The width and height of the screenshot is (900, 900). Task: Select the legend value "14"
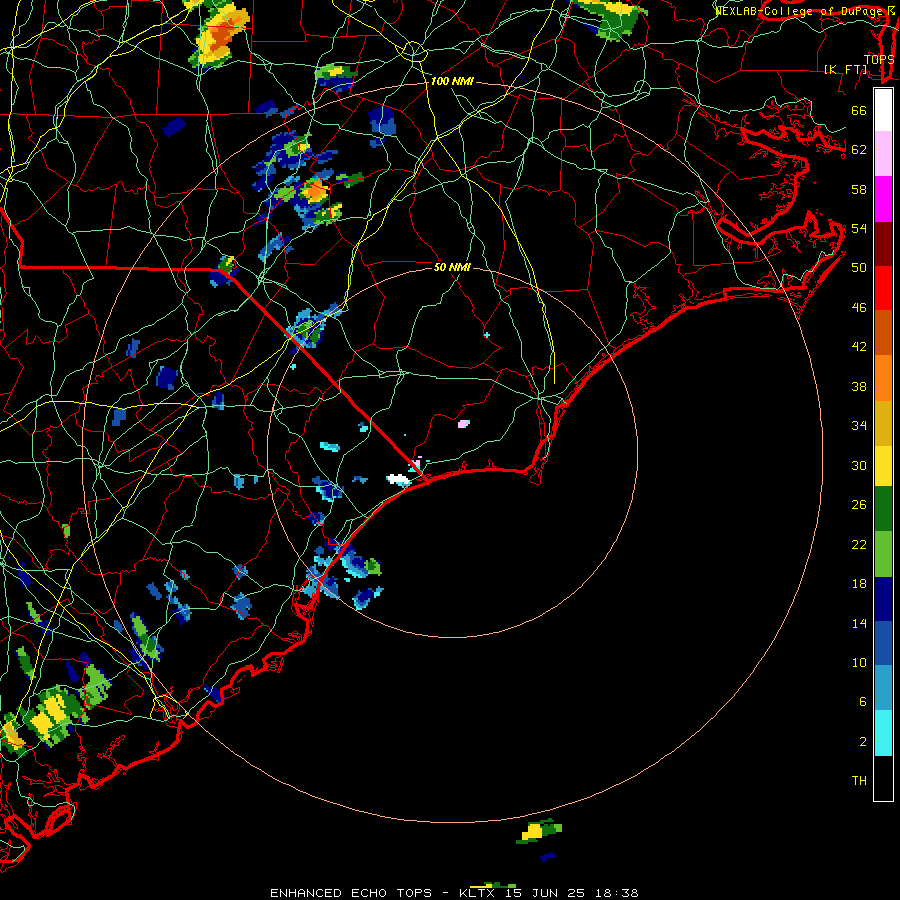[x=859, y=623]
